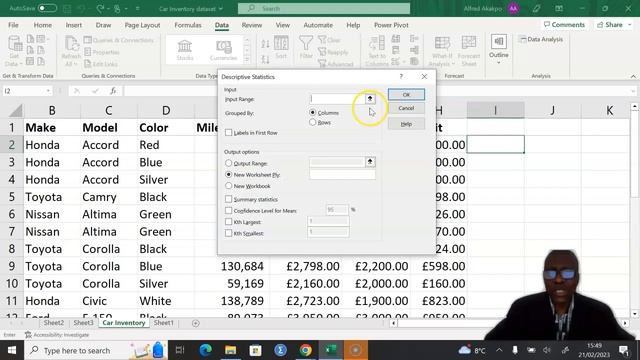Click the New Worksheet Ply text field
Screen dimensions: 640x360
point(342,174)
